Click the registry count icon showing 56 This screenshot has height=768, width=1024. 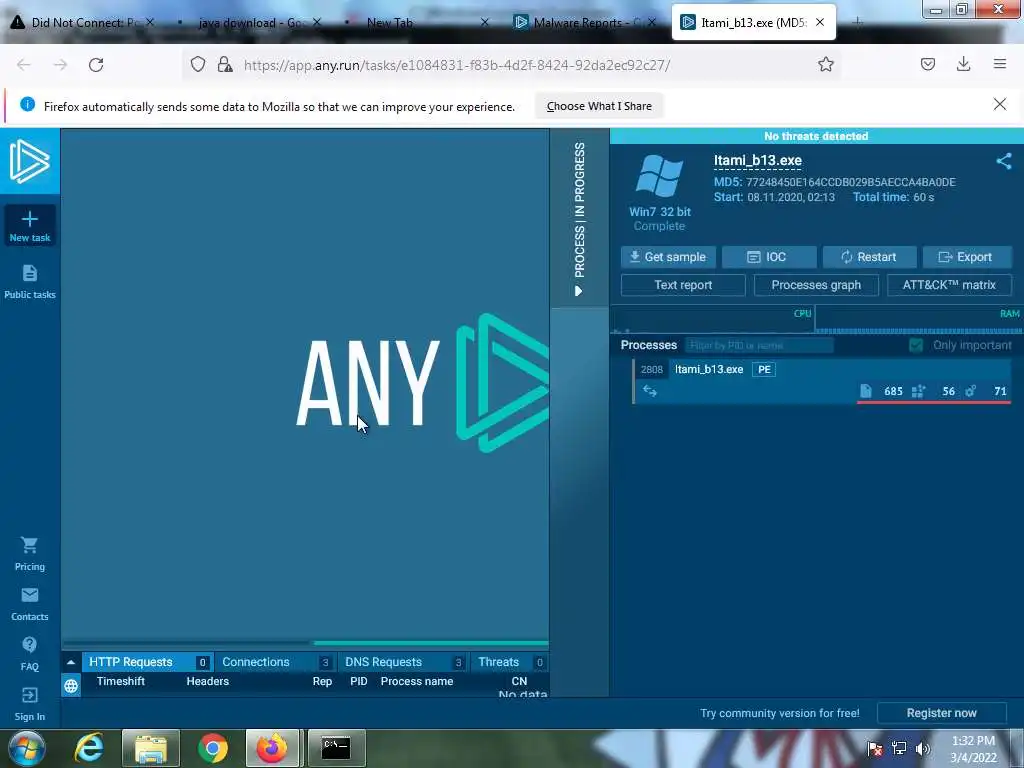tap(918, 391)
